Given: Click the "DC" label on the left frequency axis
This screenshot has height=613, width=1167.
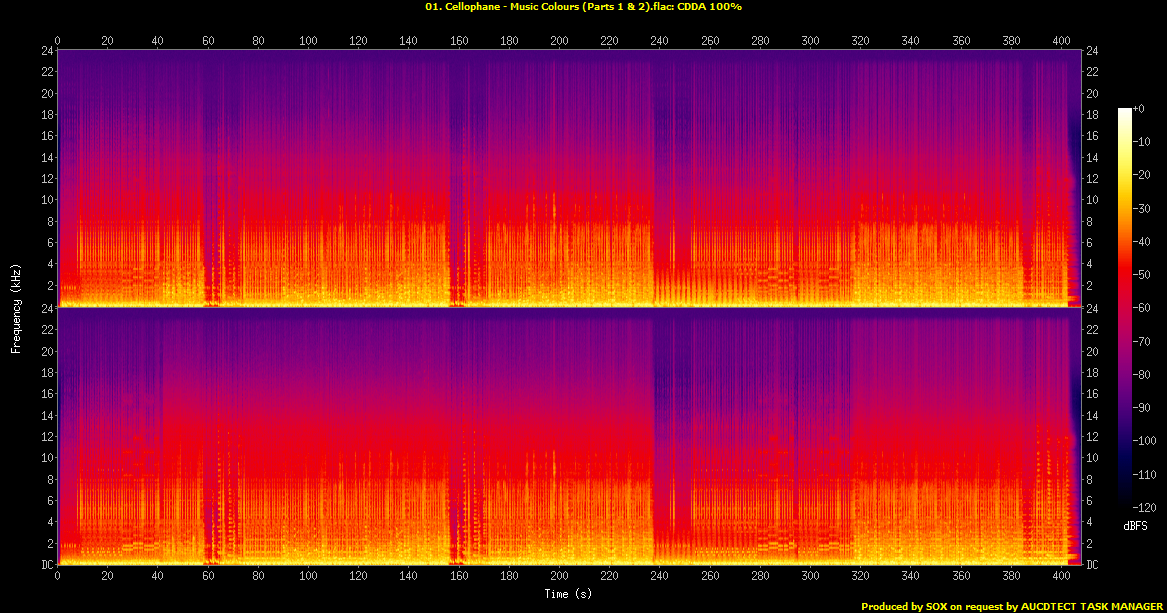Looking at the screenshot, I should [x=48, y=565].
